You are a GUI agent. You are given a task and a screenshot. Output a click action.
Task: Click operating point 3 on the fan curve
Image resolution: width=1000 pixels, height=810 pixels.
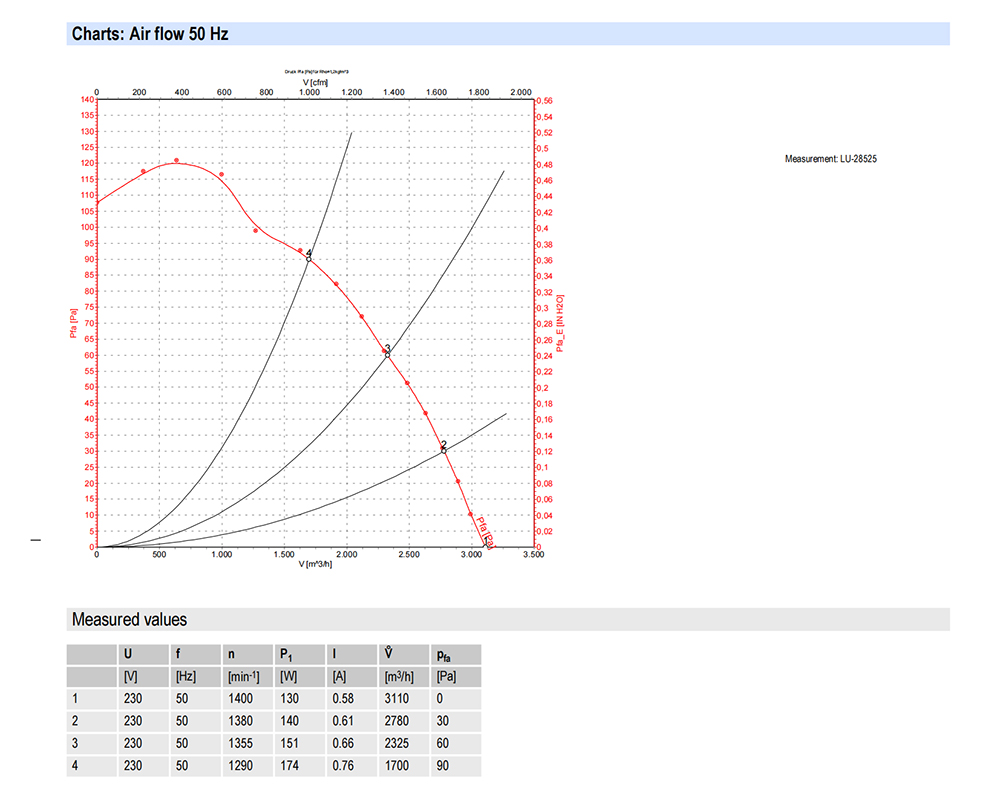387,355
